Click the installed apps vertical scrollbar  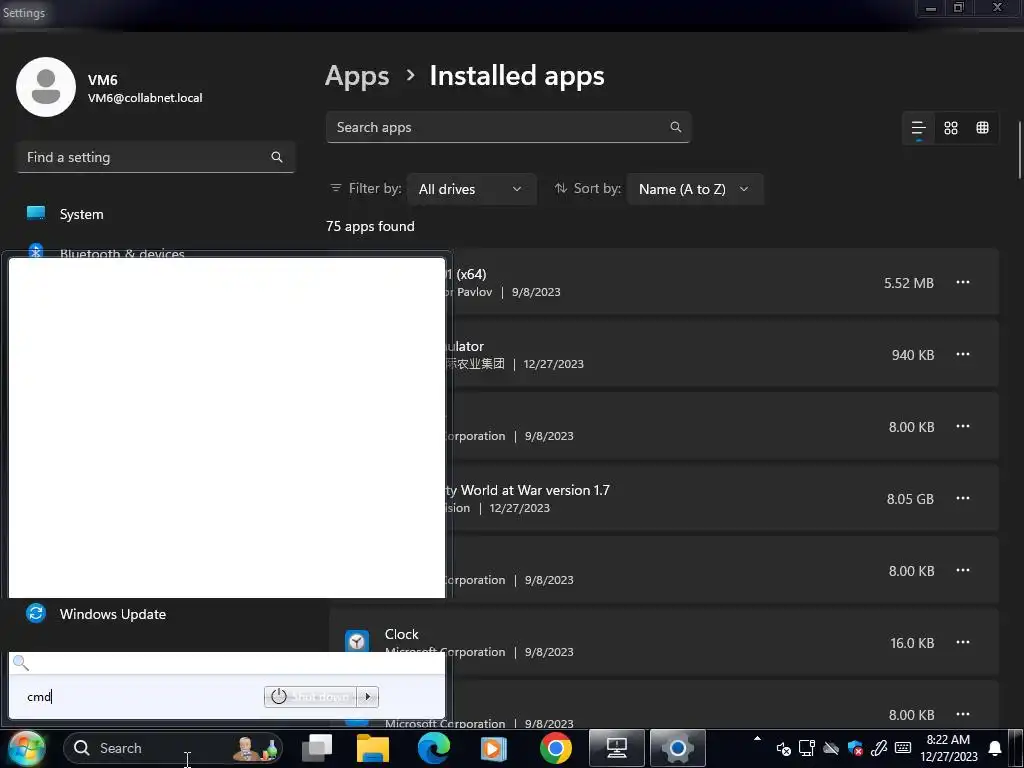[x=1019, y=150]
